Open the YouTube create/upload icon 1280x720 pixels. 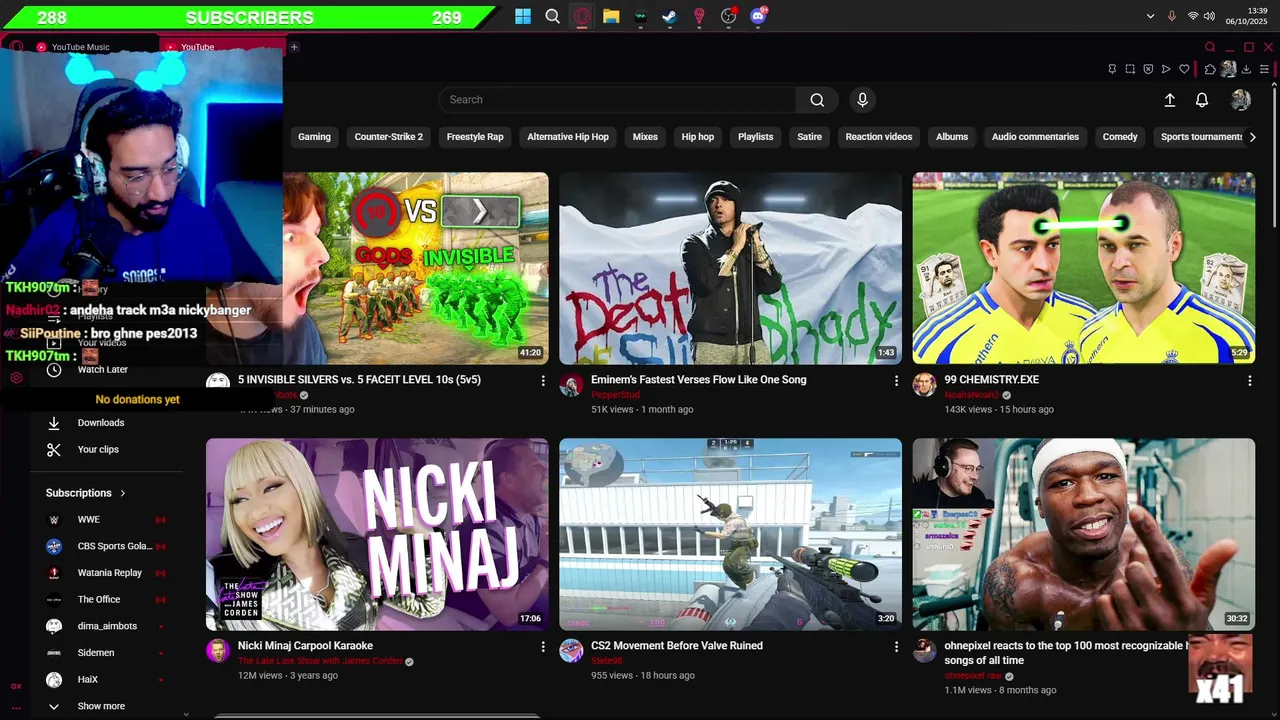pos(1170,100)
